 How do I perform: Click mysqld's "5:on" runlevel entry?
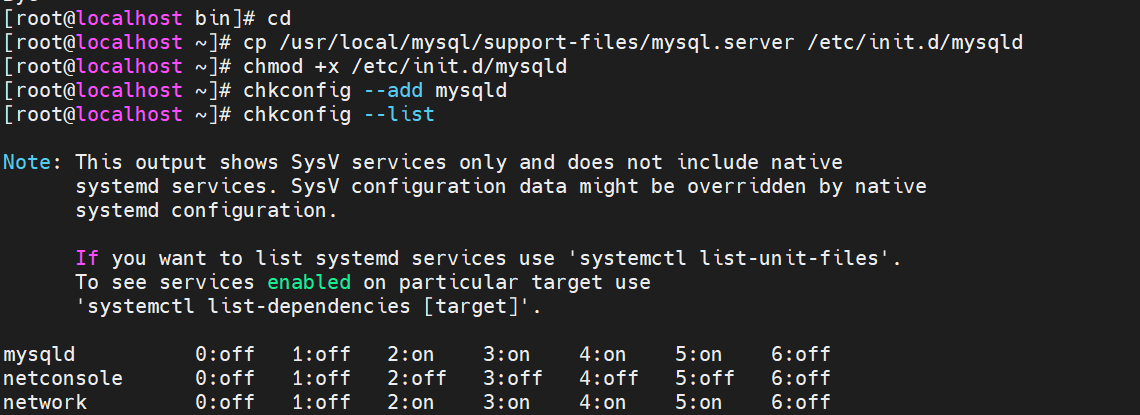tap(699, 354)
